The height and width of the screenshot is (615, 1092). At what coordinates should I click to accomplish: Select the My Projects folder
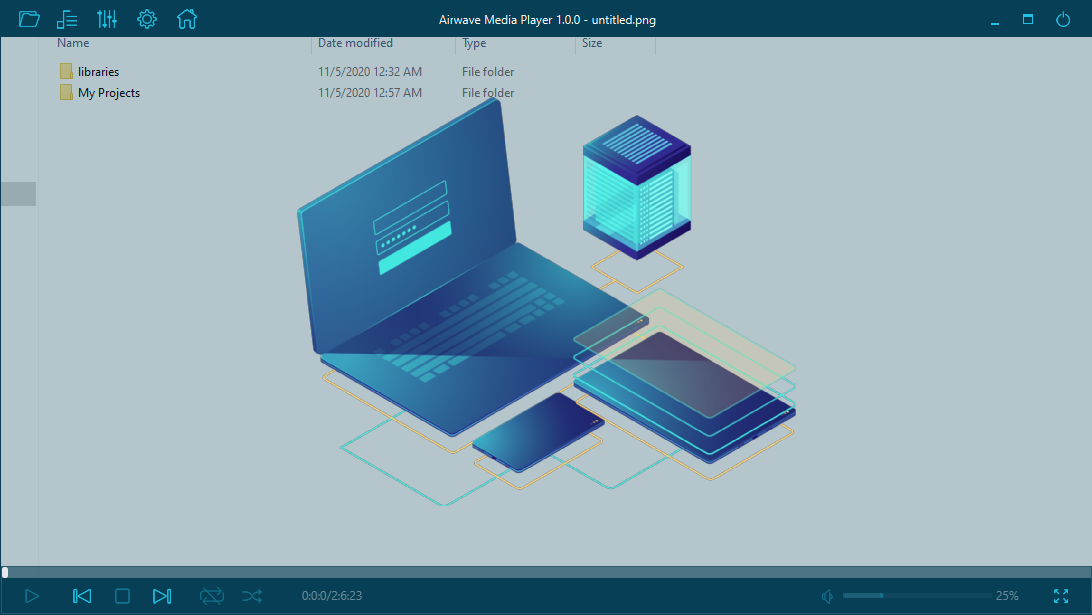click(109, 93)
